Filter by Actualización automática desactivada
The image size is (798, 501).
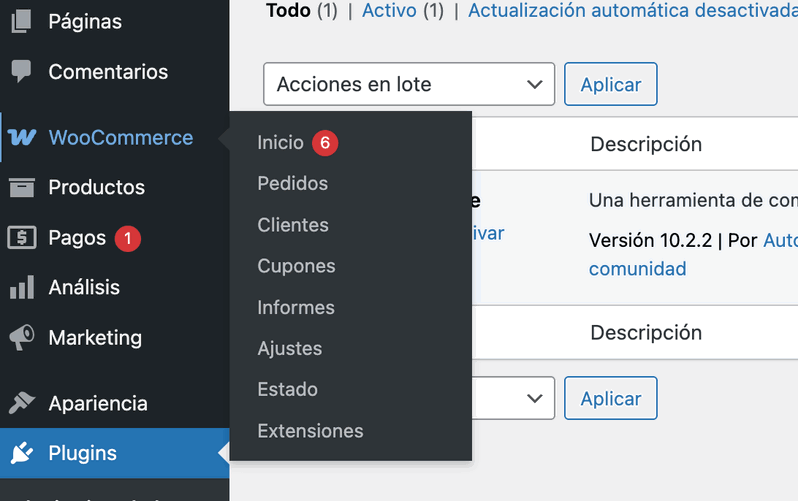click(633, 10)
